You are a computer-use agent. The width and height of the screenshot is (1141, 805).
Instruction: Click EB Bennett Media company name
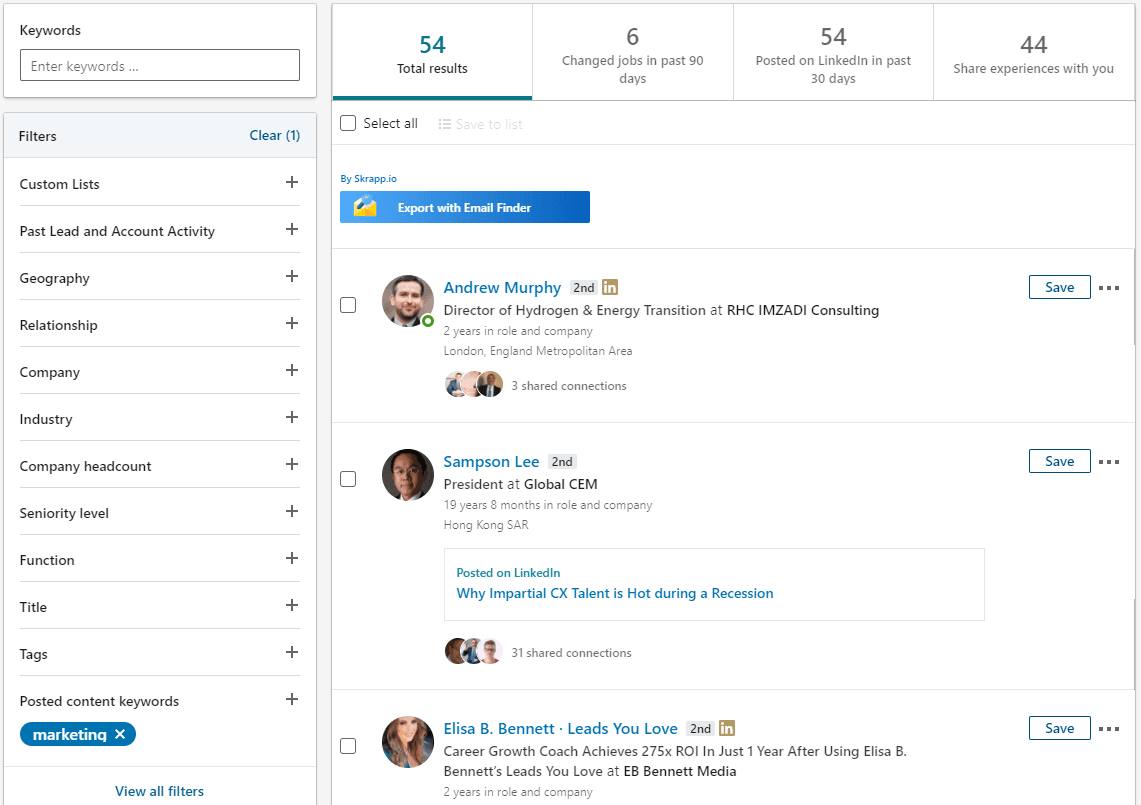680,771
